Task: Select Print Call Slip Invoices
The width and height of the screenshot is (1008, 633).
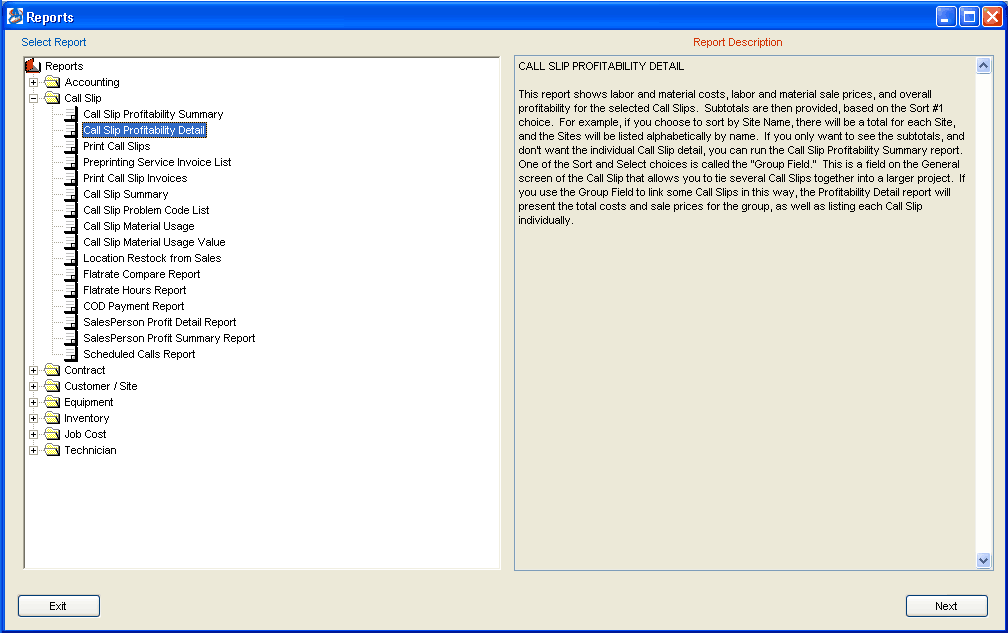Action: pos(135,179)
